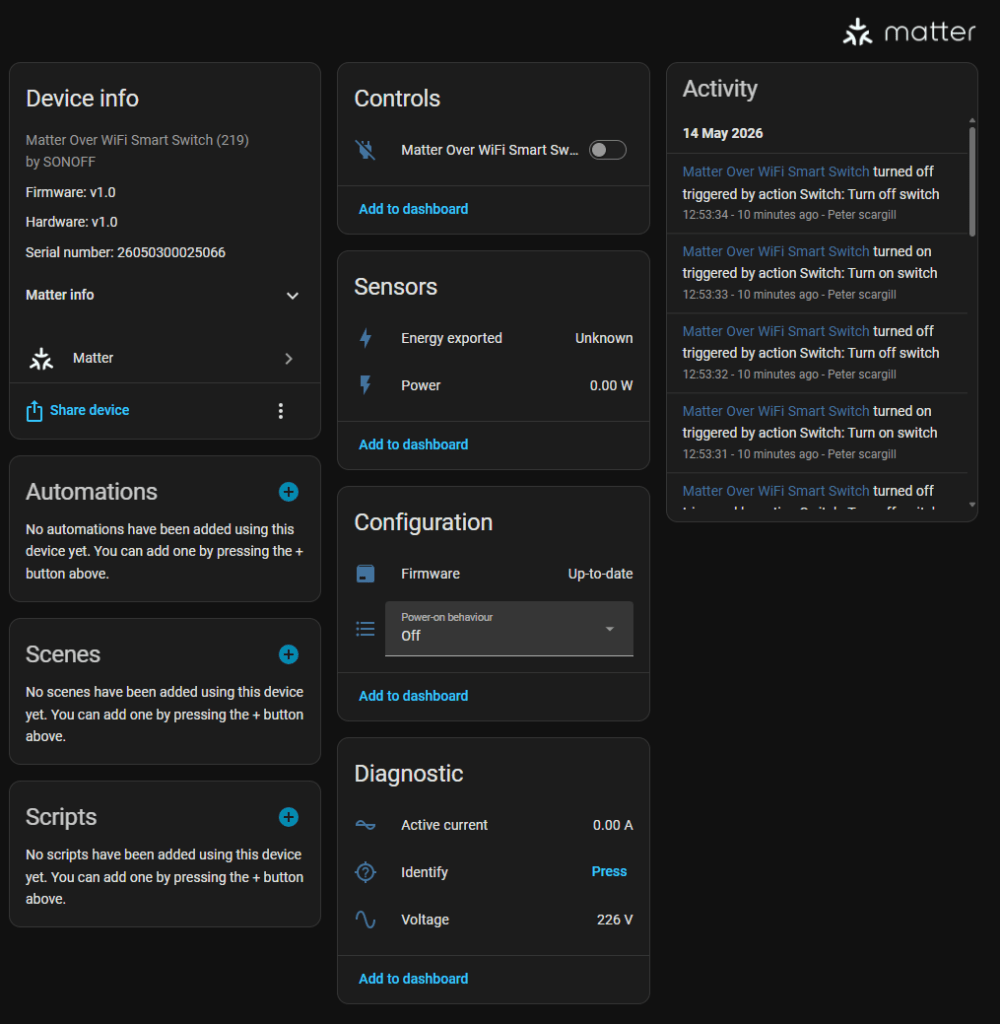
Task: Add Sensors card to dashboard
Action: tap(413, 445)
